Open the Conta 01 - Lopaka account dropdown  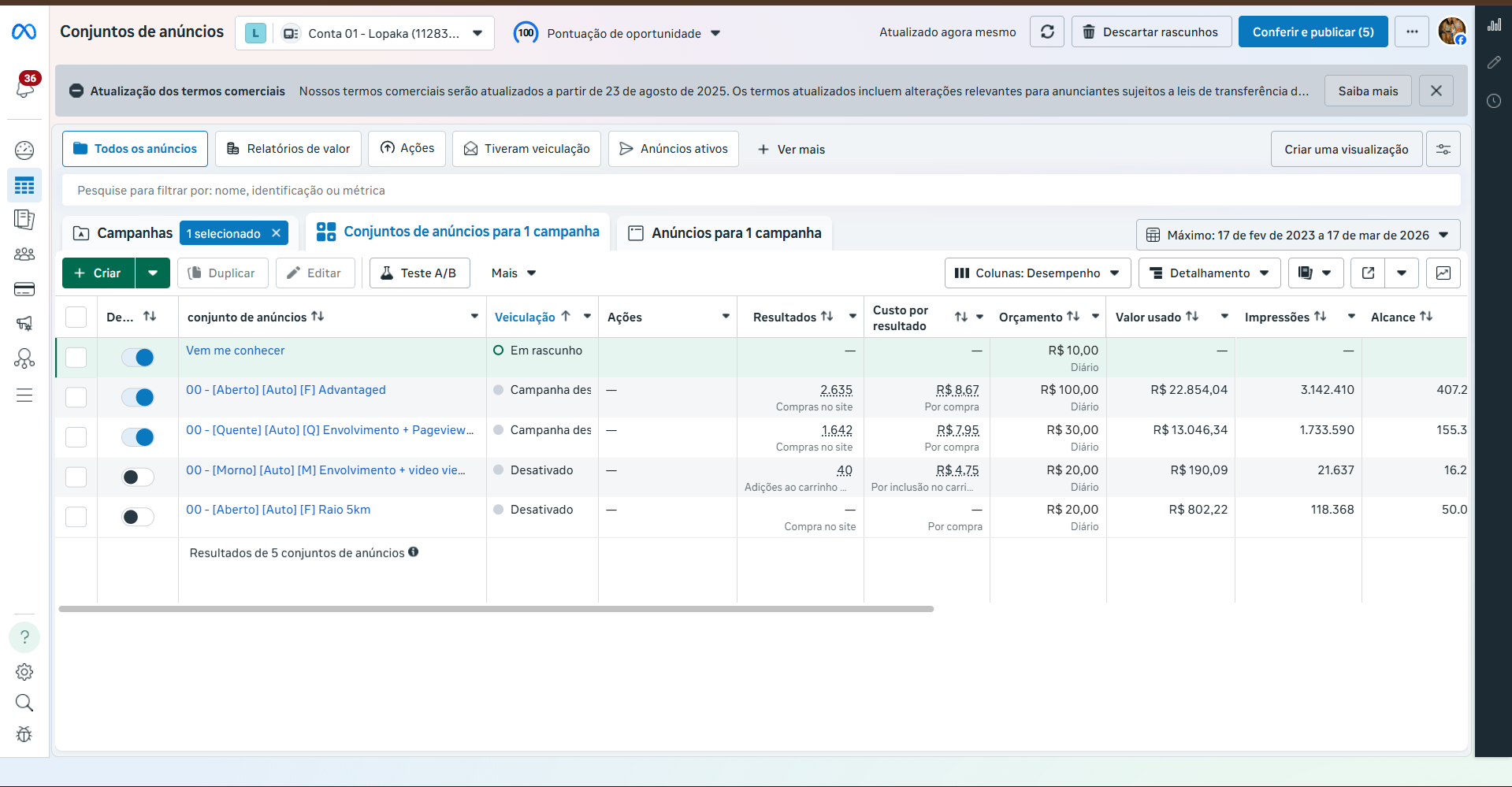tap(384, 33)
